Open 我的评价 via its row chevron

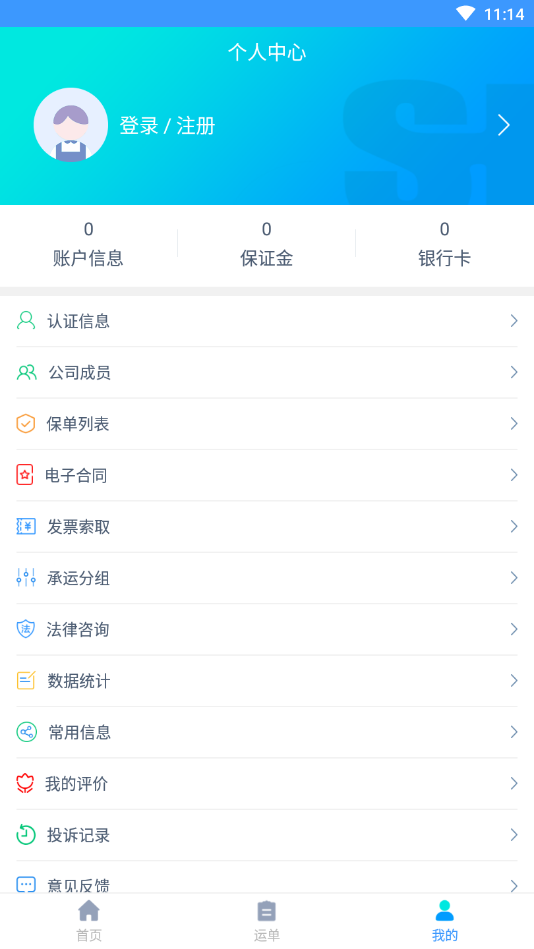513,784
